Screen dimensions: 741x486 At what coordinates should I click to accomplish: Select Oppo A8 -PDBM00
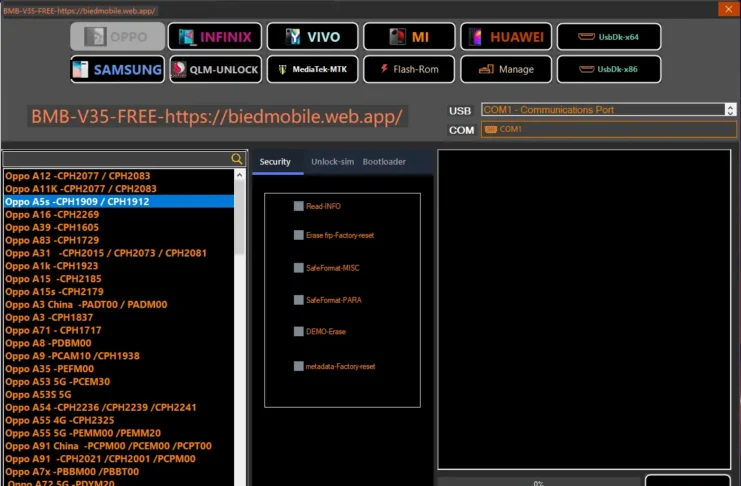pos(119,343)
